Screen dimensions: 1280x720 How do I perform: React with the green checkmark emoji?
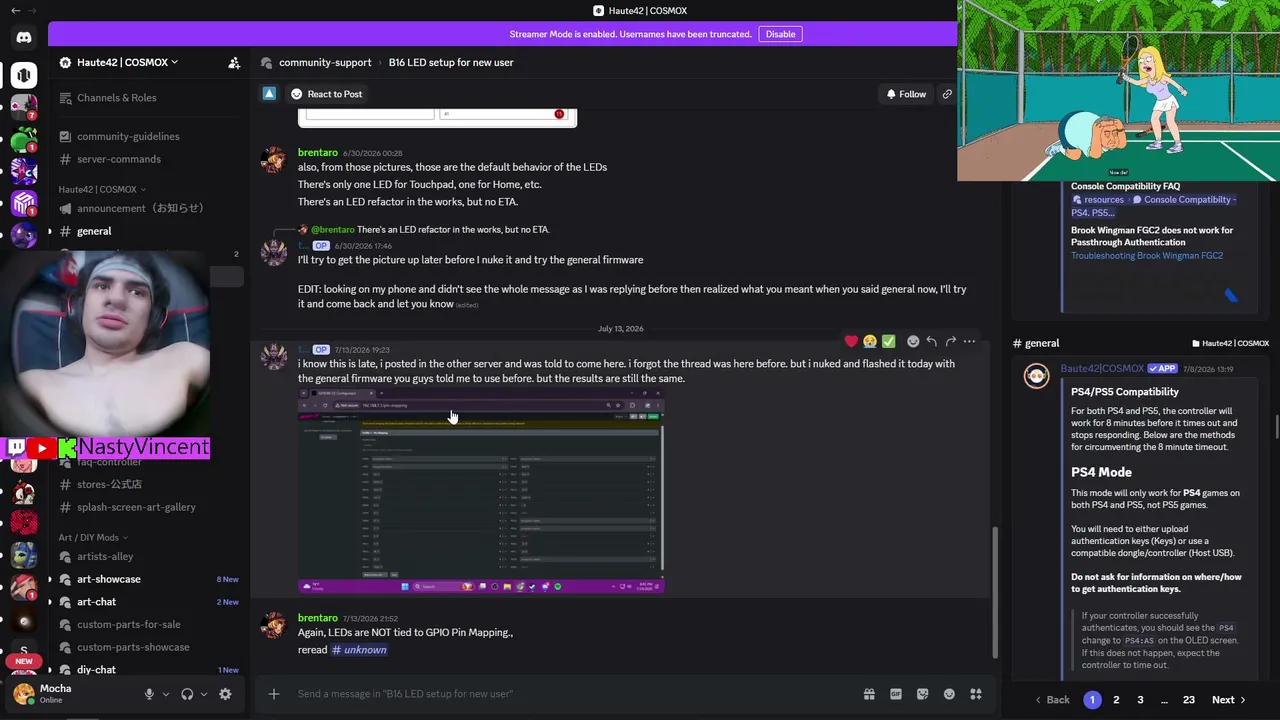[x=888, y=342]
